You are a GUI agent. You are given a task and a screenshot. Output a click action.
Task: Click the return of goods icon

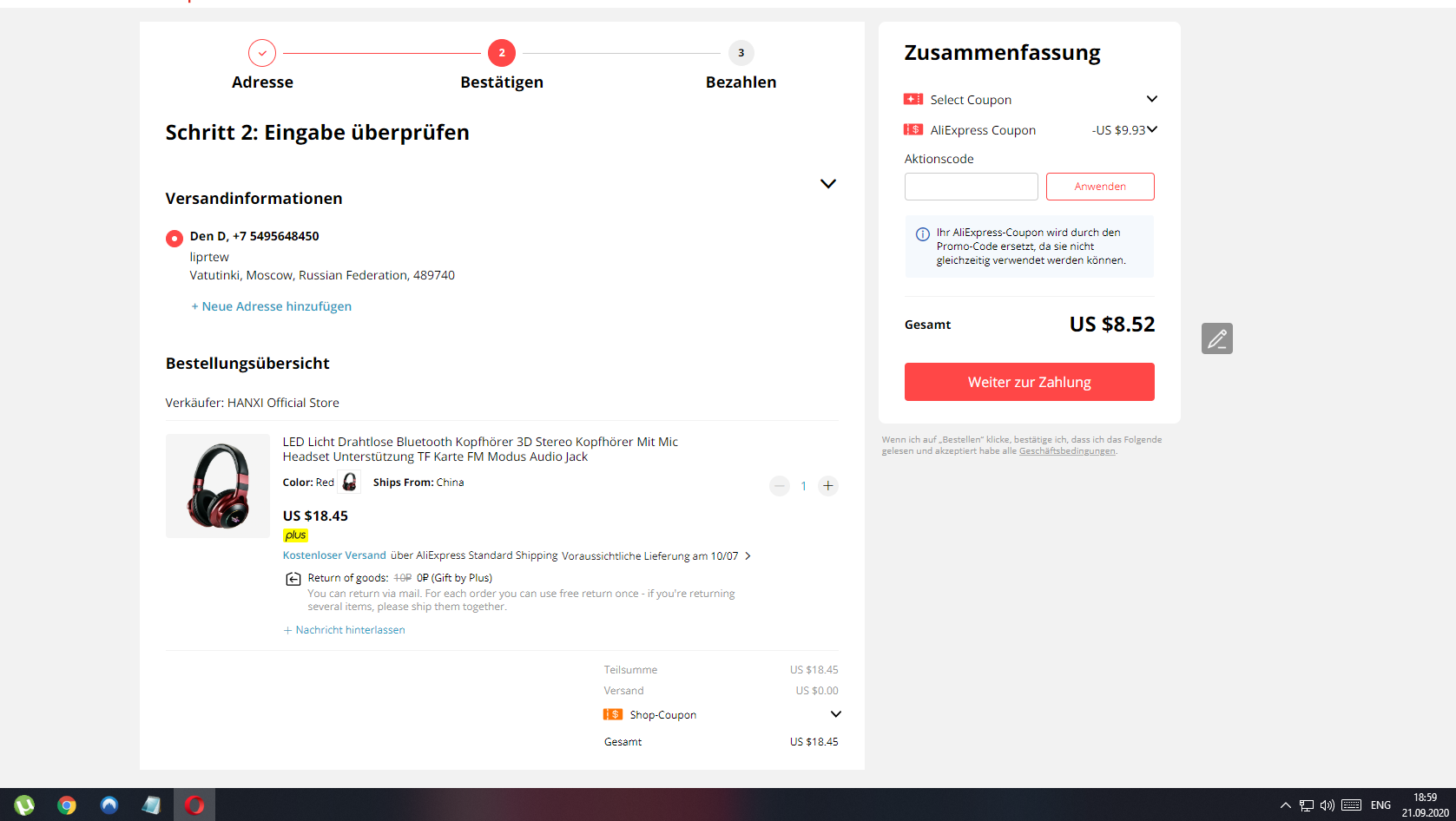tap(293, 579)
